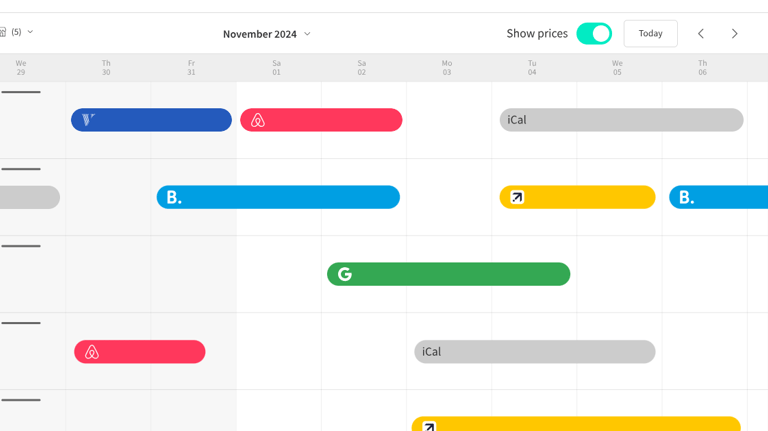The image size is (768, 431).
Task: Click the arrow icon on the yellow booking starting Tu 04
Action: point(517,197)
